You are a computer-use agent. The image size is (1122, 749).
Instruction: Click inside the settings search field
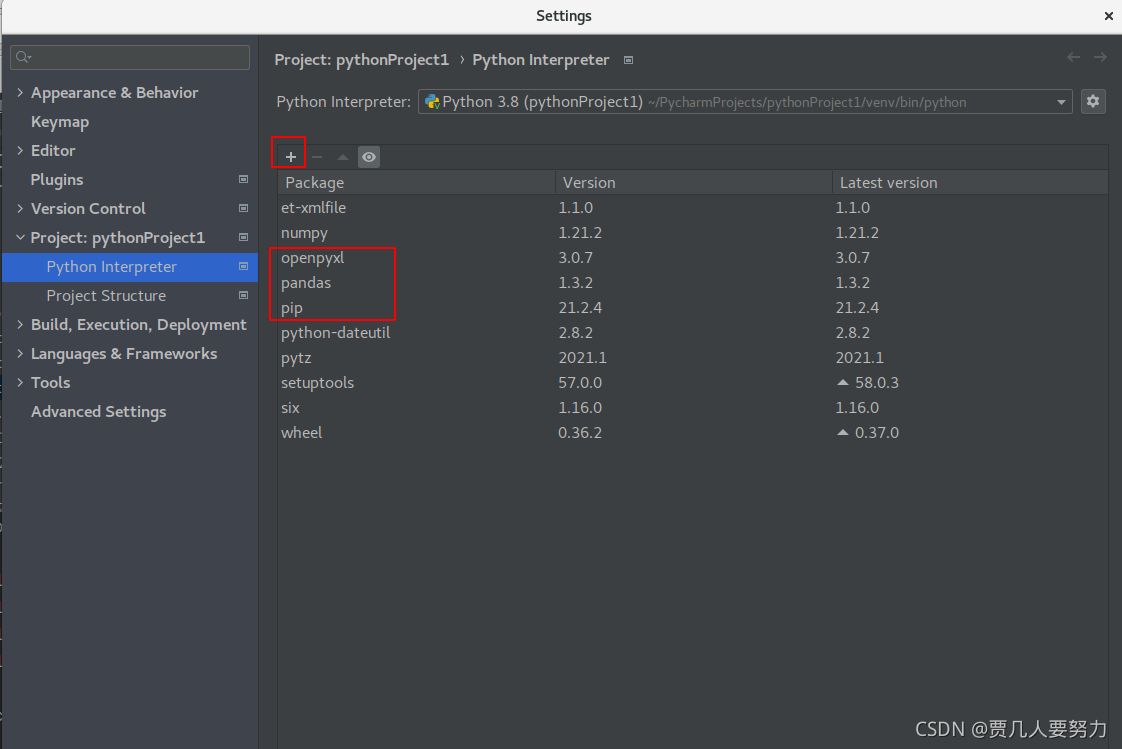(130, 57)
